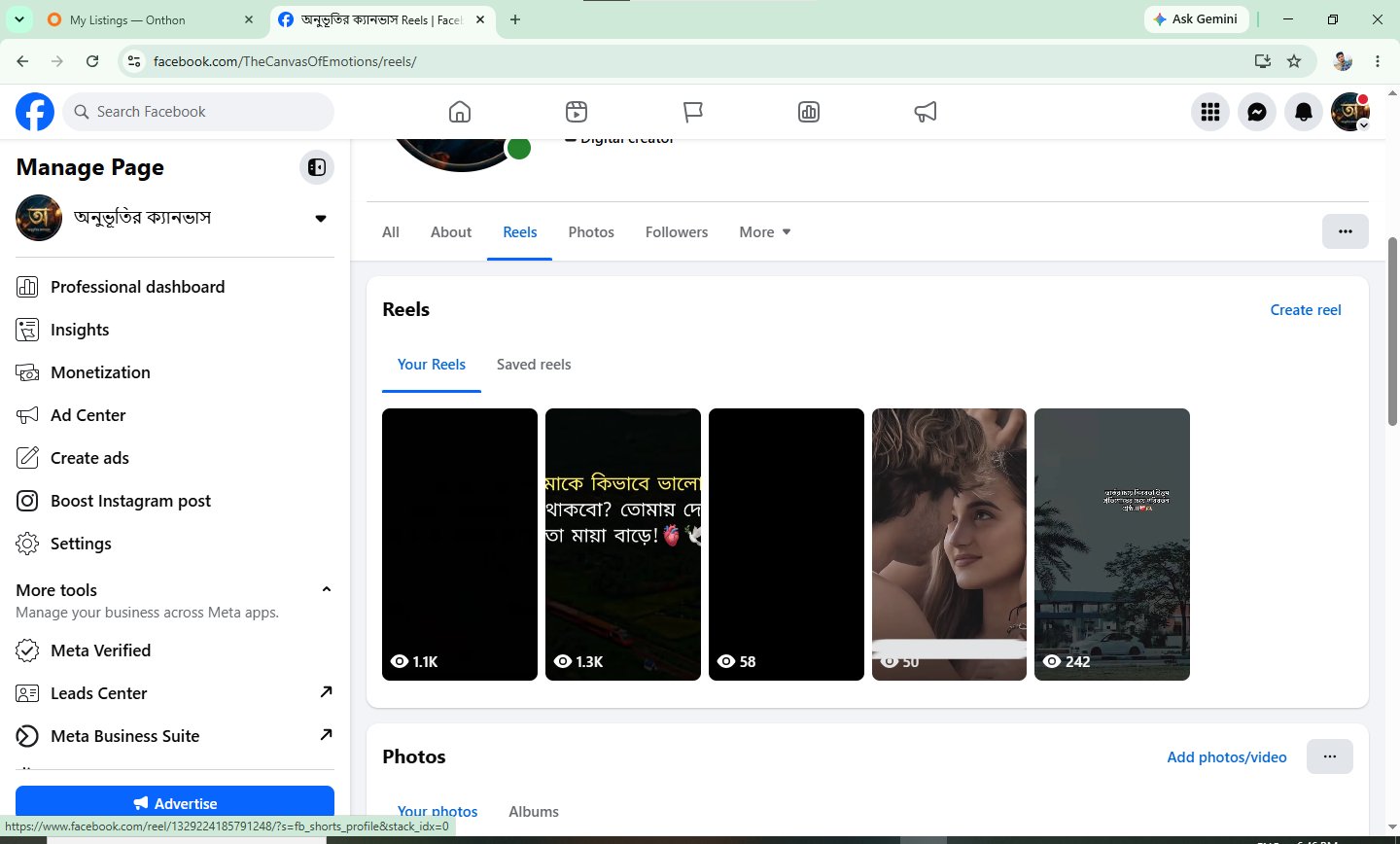Viewport: 1400px width, 844px height.
Task: Open the reel with 242 views
Action: [x=1112, y=545]
